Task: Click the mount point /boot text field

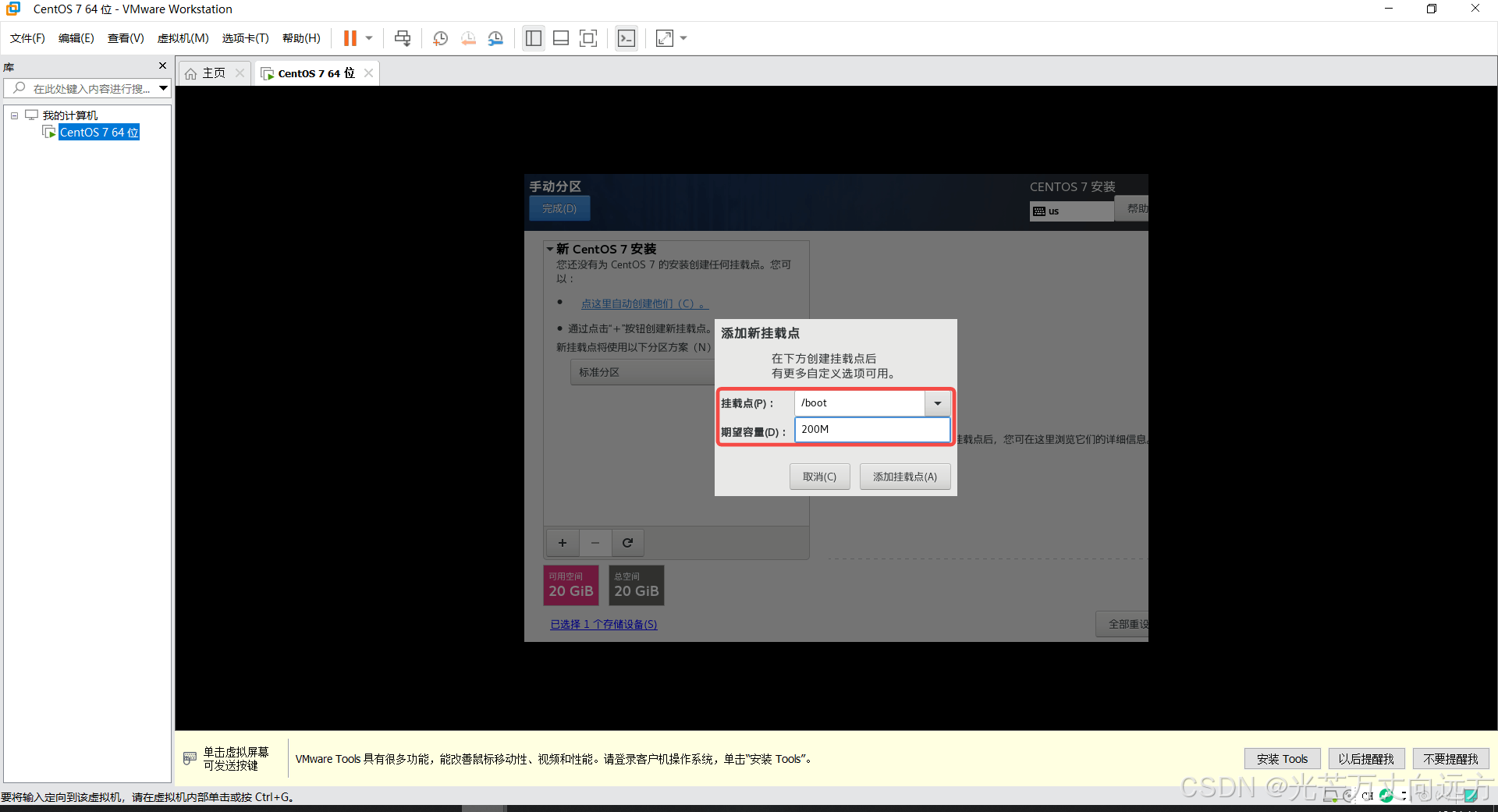Action: pyautogui.click(x=860, y=403)
